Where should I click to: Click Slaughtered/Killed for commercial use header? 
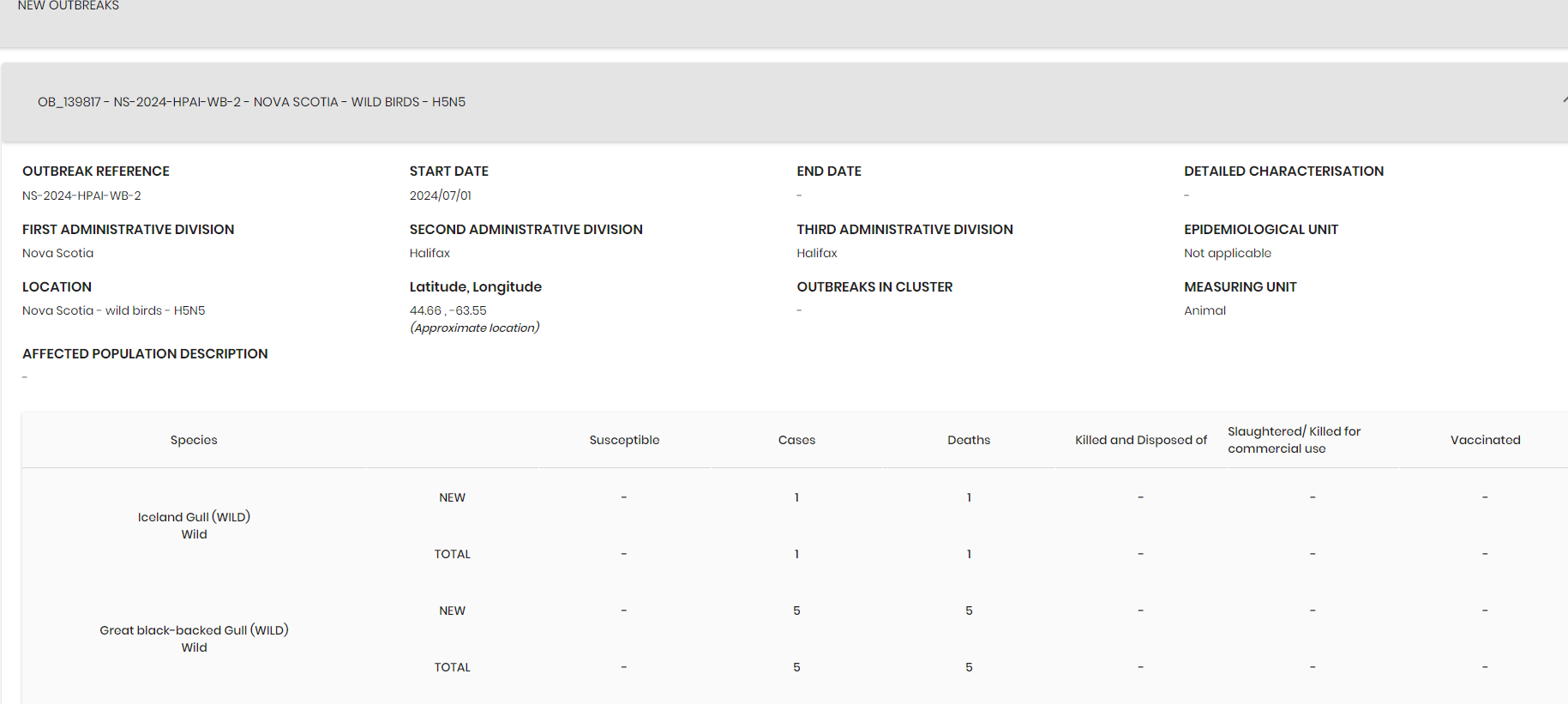pyautogui.click(x=1294, y=440)
